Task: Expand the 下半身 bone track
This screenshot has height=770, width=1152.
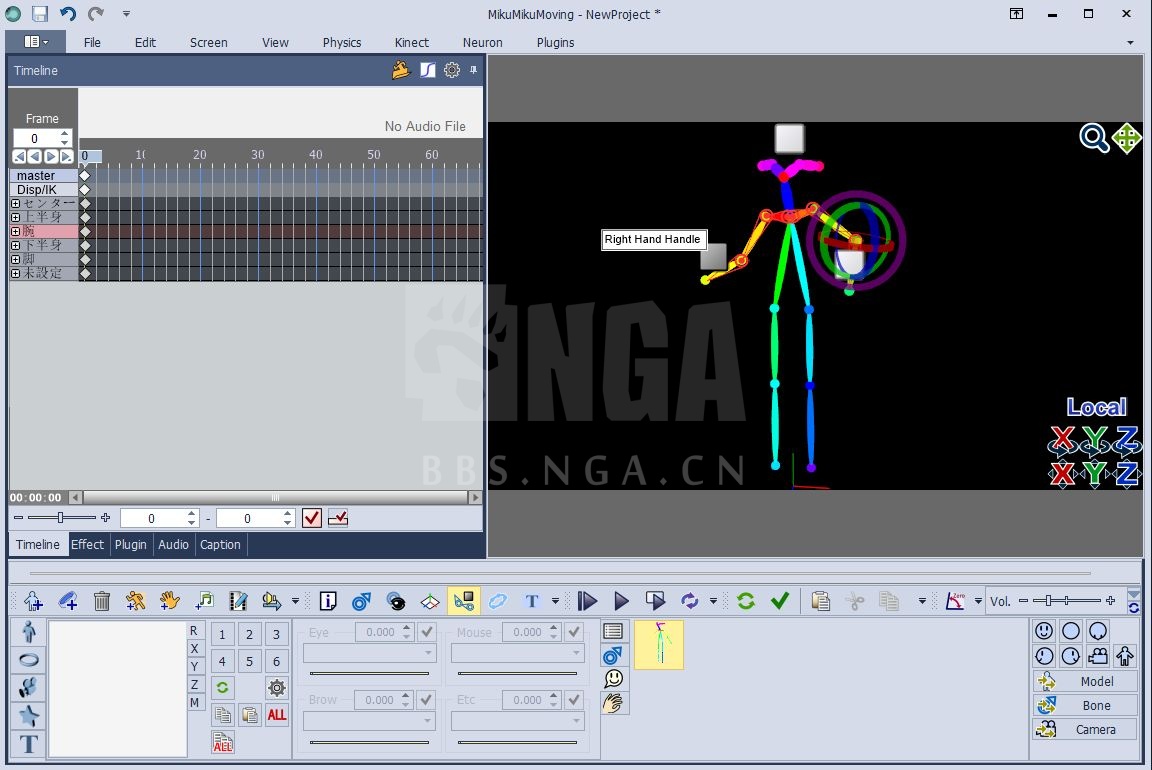Action: click(16, 244)
